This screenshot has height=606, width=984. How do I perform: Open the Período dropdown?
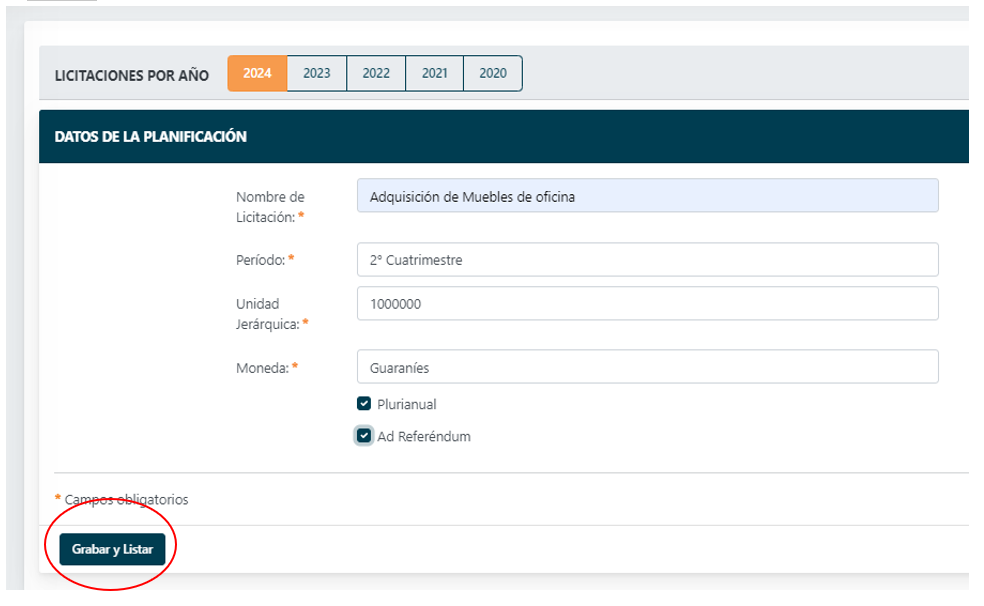click(x=648, y=260)
